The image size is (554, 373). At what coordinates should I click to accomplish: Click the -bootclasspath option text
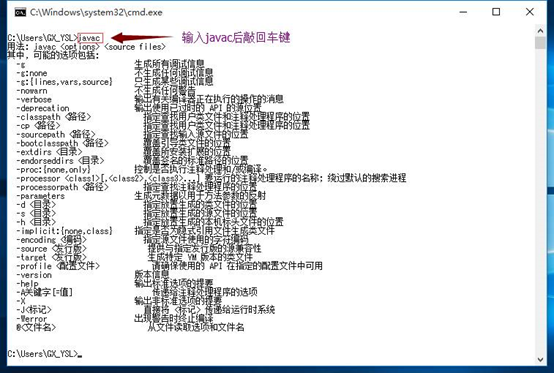(62, 143)
